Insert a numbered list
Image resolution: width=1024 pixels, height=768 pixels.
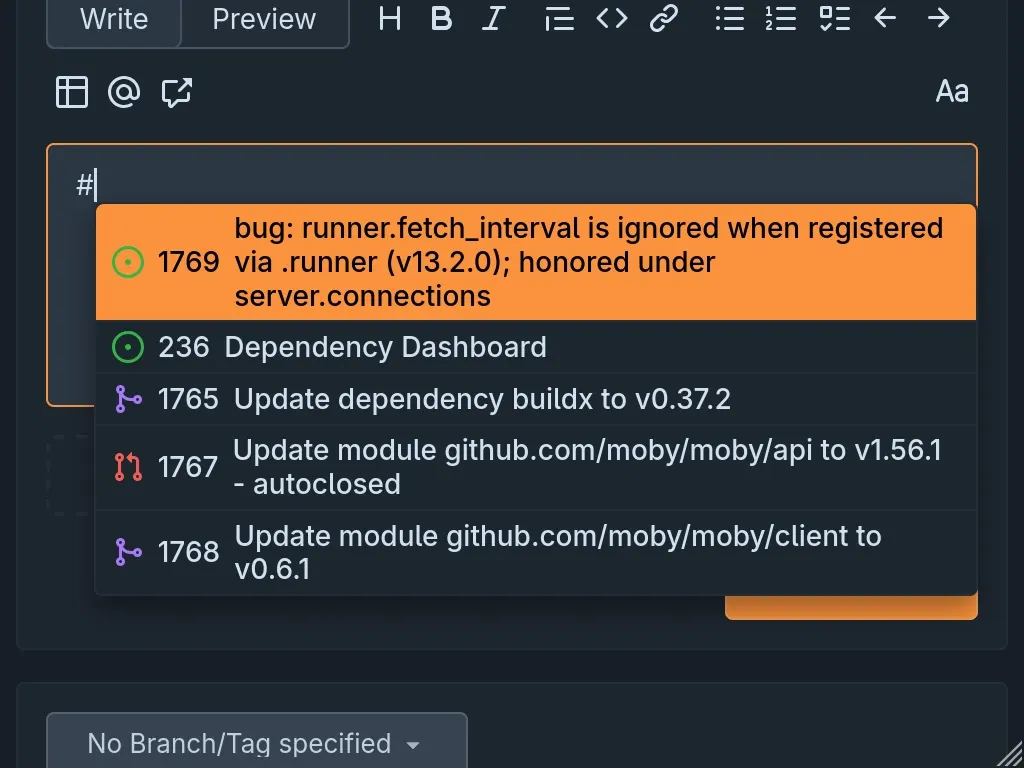[x=781, y=18]
